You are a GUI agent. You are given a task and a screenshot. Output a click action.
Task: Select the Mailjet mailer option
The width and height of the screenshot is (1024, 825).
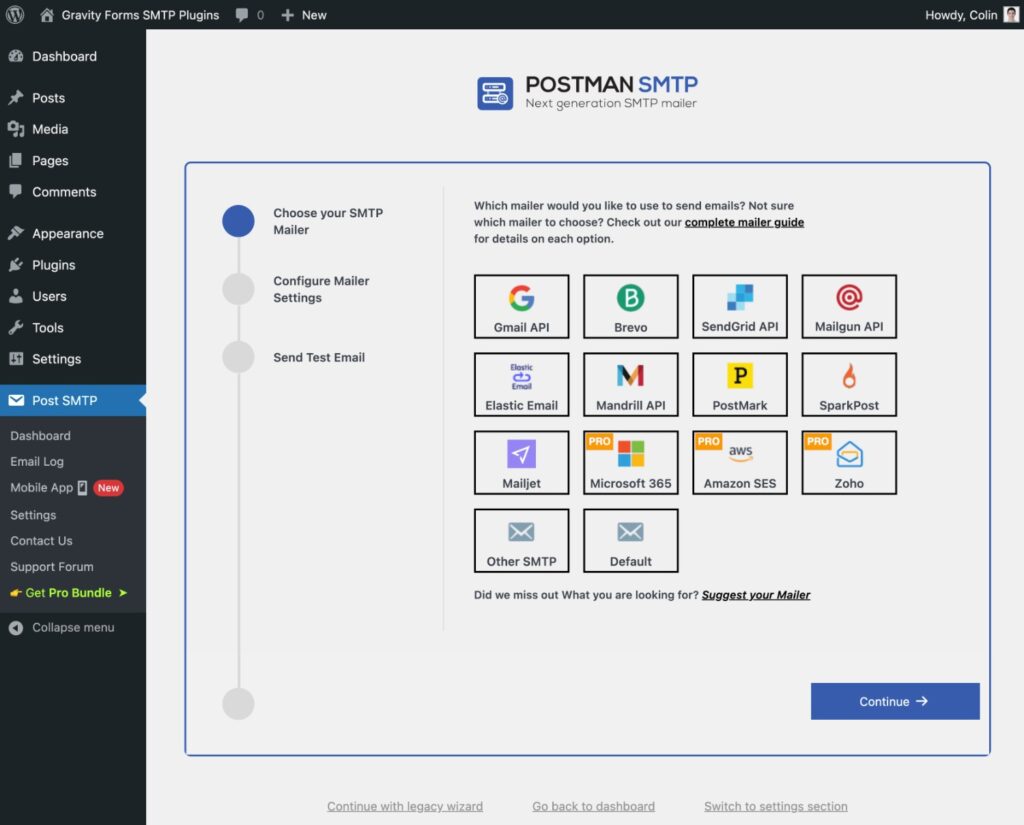(x=521, y=463)
